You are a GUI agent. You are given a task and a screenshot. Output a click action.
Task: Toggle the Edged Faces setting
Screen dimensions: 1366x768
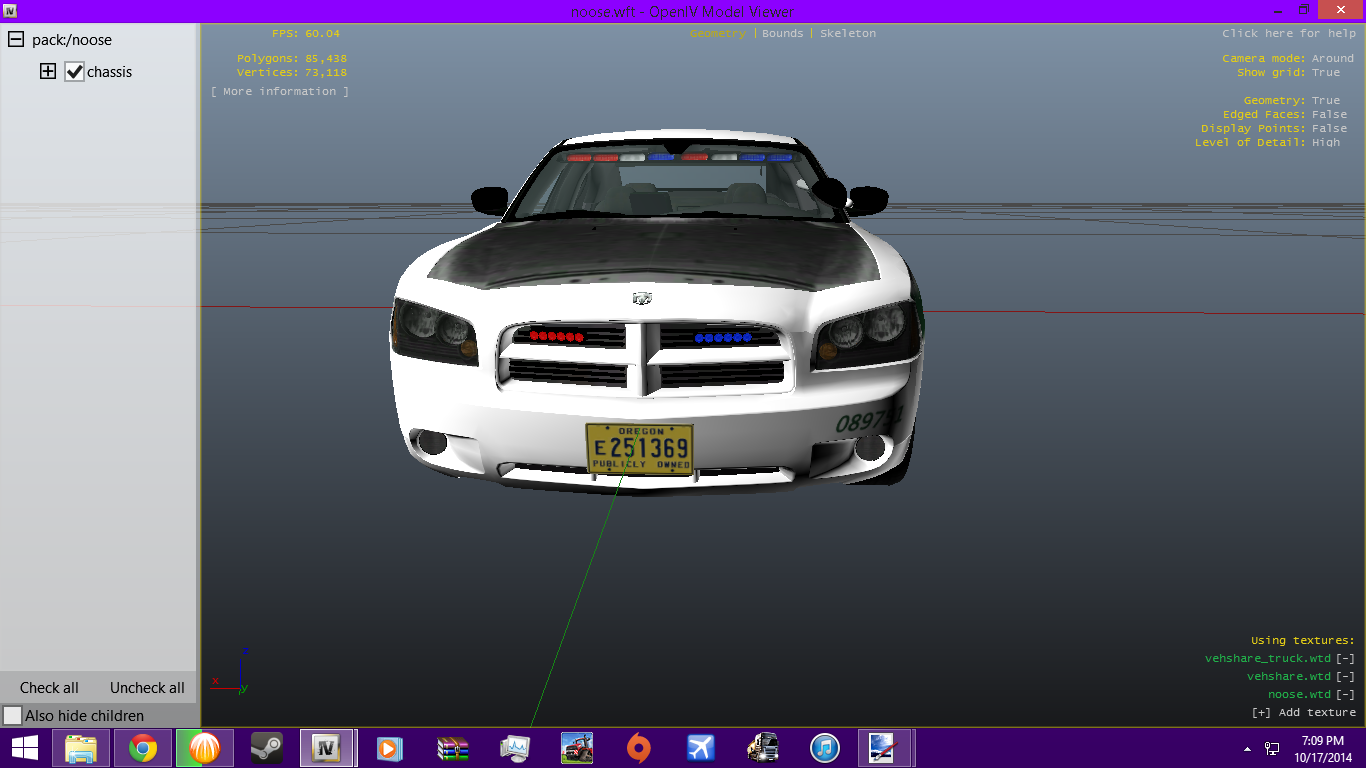(x=1329, y=115)
